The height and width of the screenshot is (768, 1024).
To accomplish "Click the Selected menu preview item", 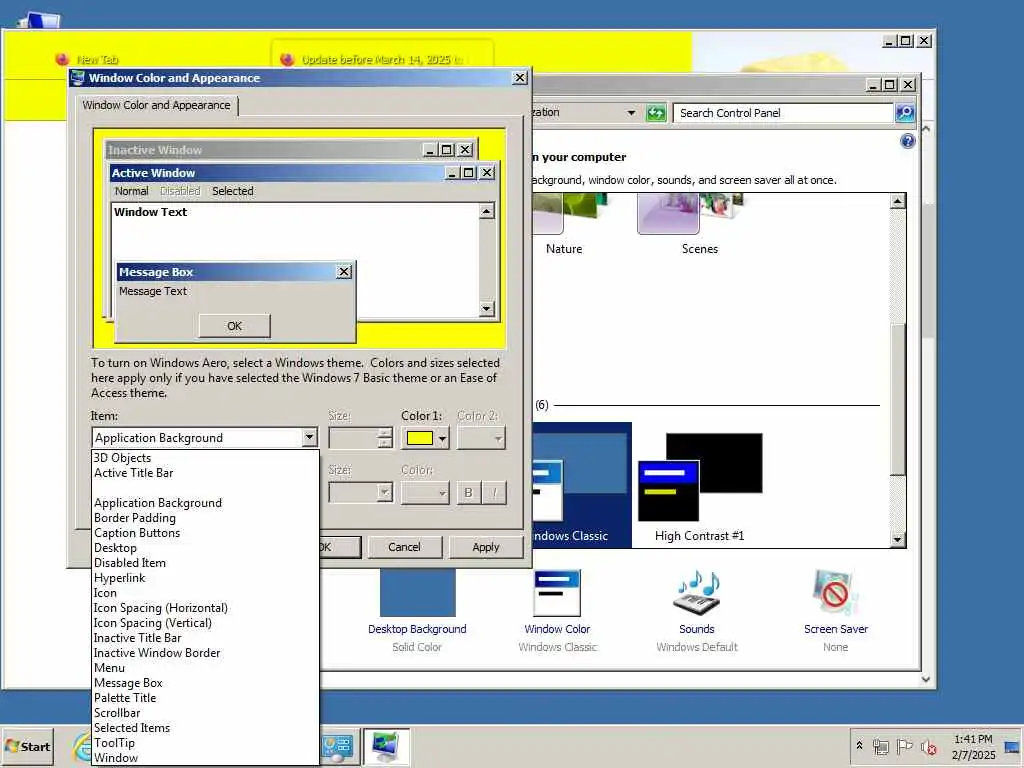I will (232, 191).
